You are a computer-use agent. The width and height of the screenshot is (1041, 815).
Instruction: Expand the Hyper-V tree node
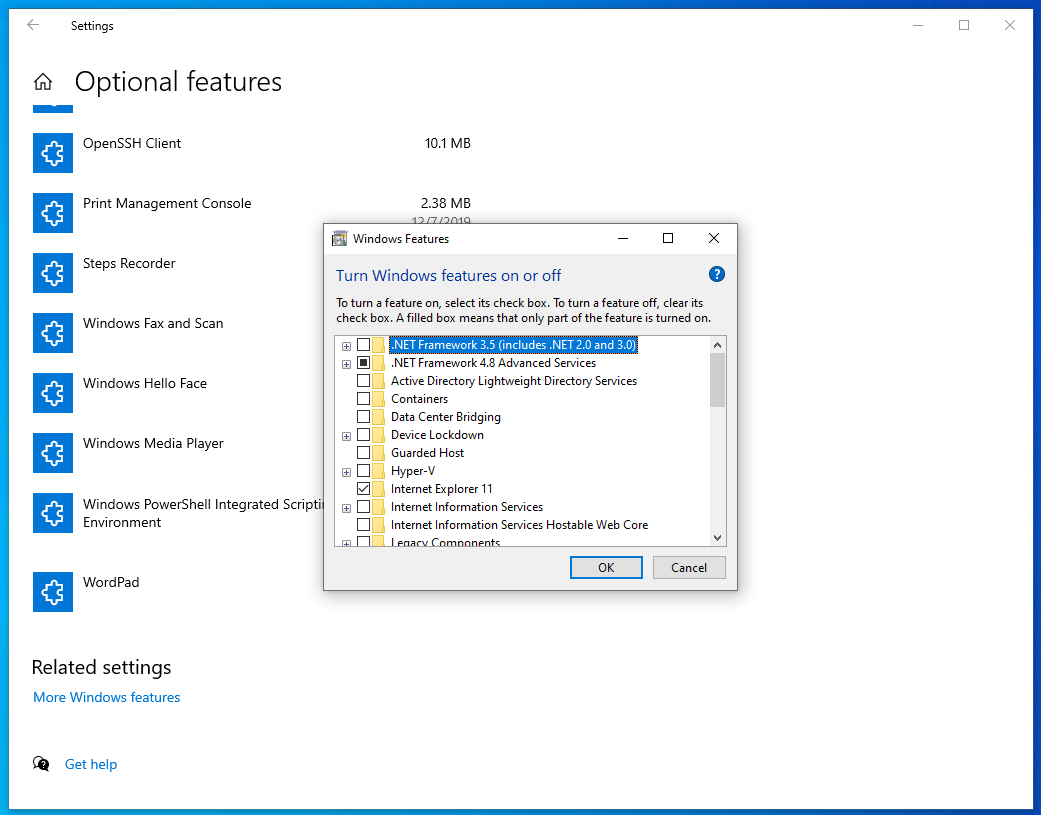347,472
